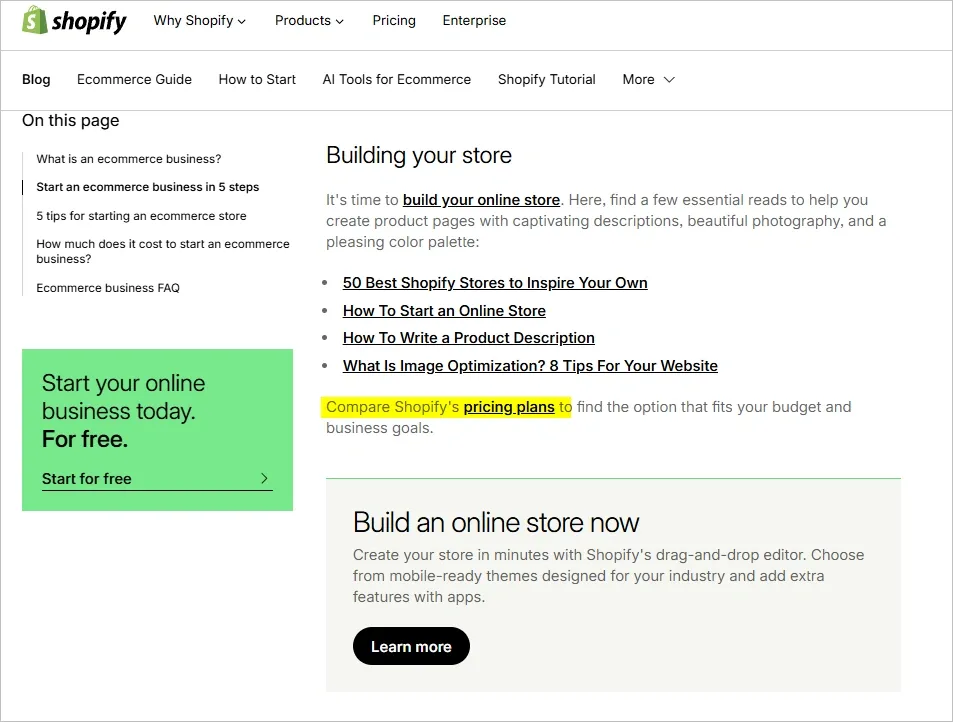Screen dimensions: 953x722
Task: Jump to the cost to start an ecommerce business section
Action: coord(163,251)
